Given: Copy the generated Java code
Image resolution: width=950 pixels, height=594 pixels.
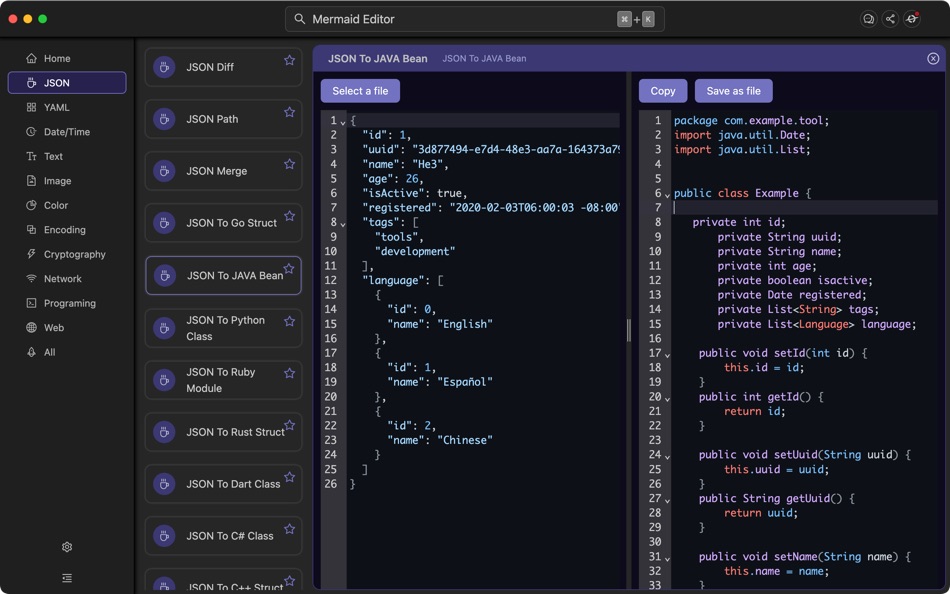Looking at the screenshot, I should 663,91.
